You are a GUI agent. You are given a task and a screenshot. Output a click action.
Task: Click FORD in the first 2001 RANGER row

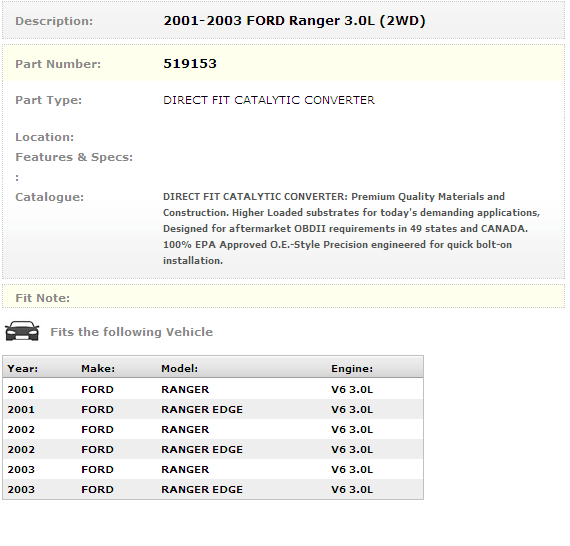point(97,389)
